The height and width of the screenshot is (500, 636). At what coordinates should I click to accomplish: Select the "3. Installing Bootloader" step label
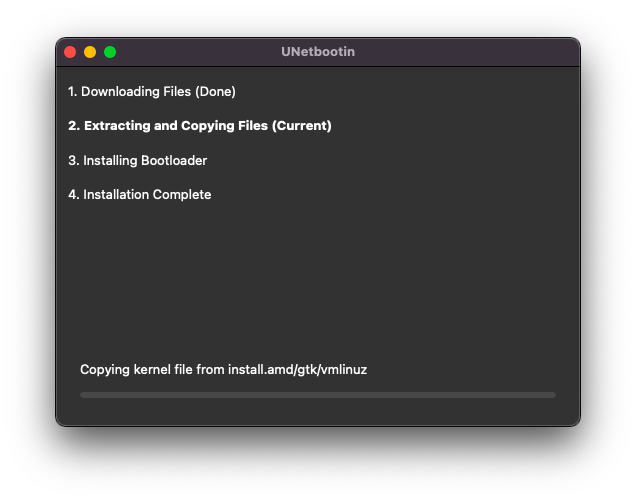(x=138, y=160)
